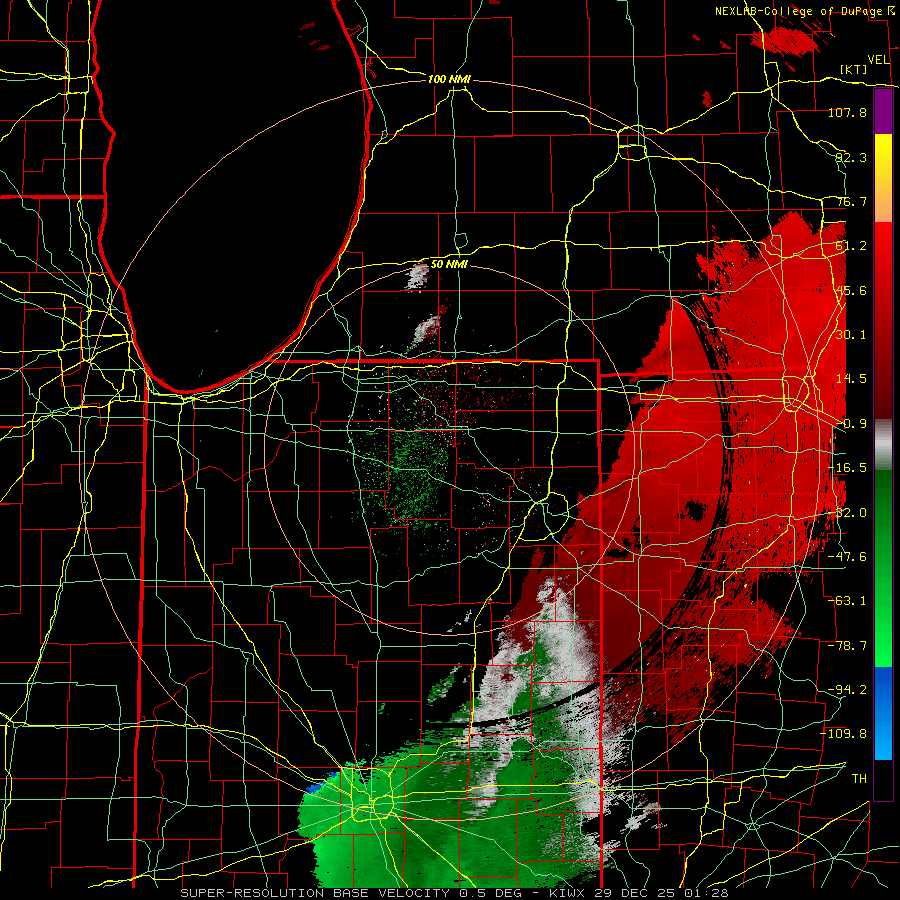
Task: Click the 50 NMI range ring label
Action: point(449,265)
